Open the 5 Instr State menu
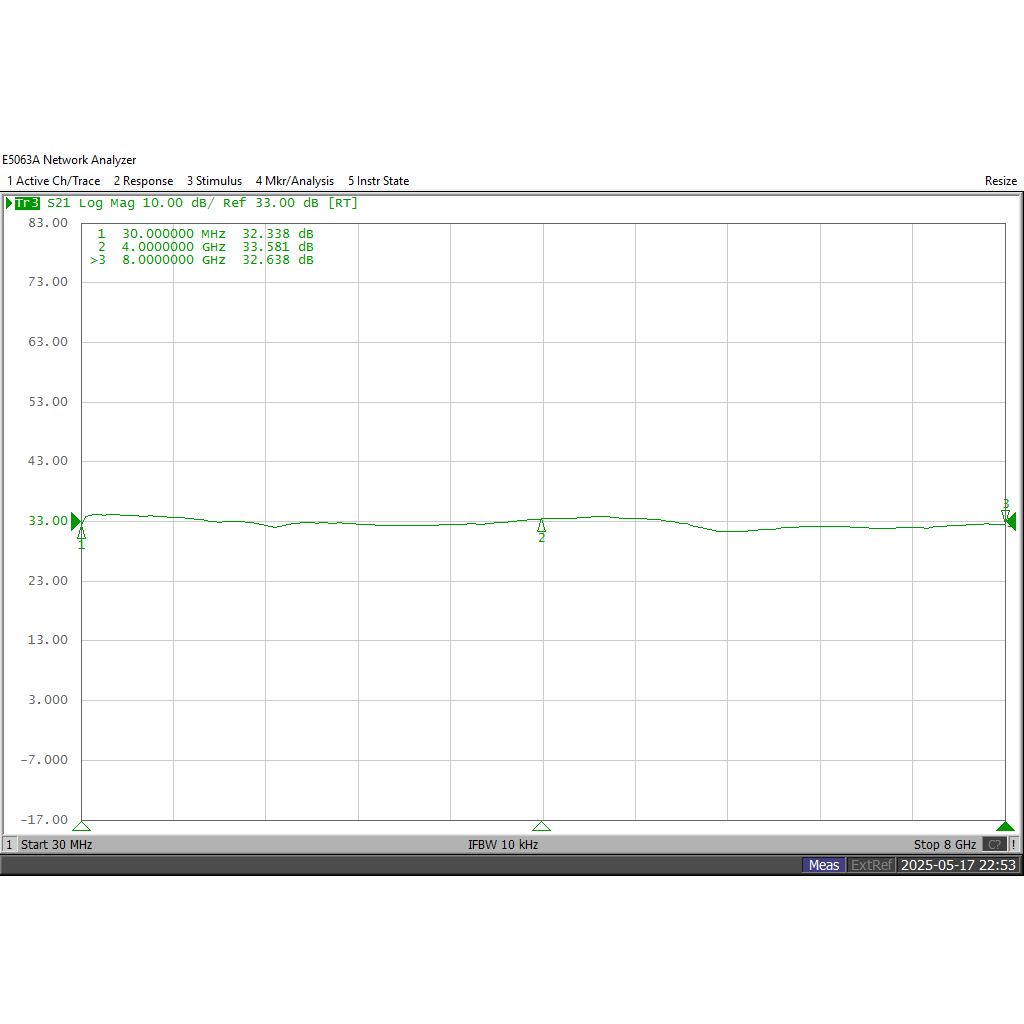The width and height of the screenshot is (1024, 1024). (378, 181)
